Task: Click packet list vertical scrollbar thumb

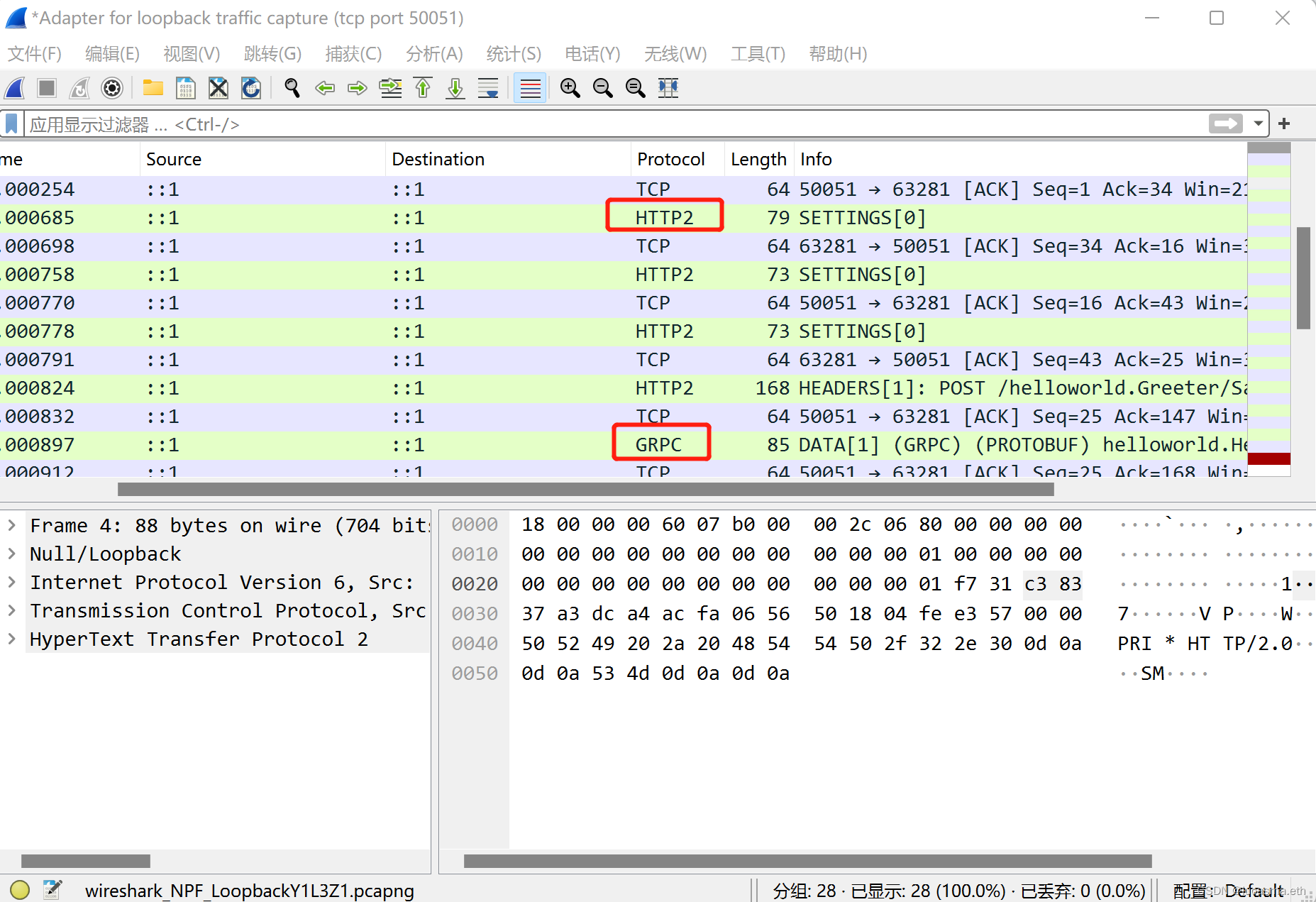Action: [1303, 278]
